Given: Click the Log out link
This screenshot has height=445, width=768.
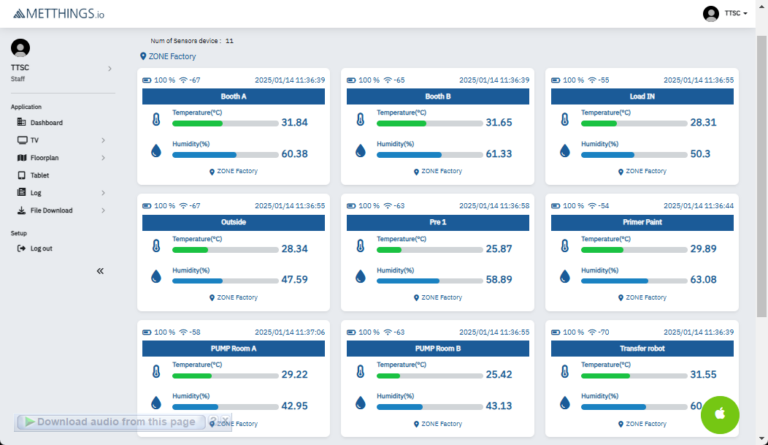Looking at the screenshot, I should [41, 248].
